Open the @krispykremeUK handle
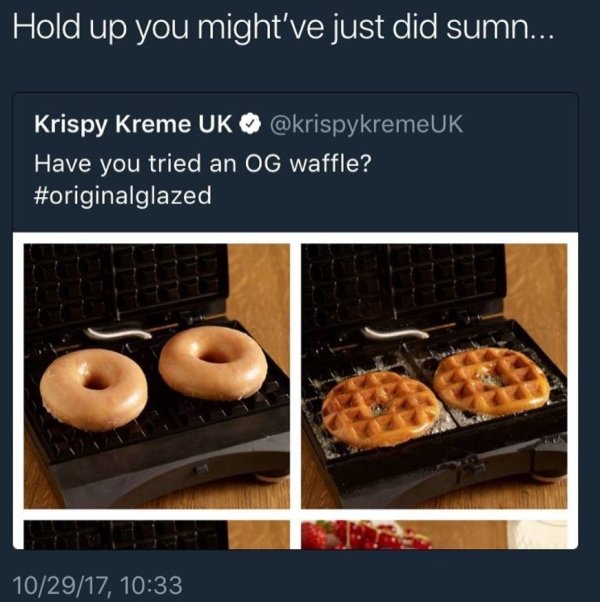Image resolution: width=600 pixels, height=602 pixels. 367,125
